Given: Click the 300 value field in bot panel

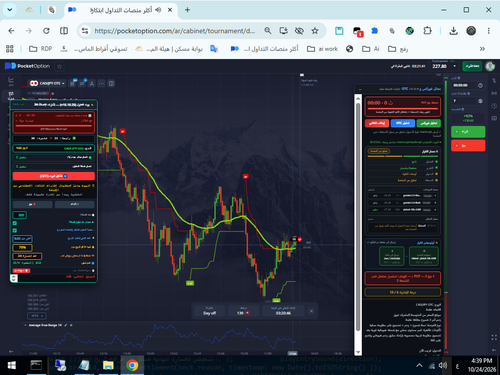Looking at the screenshot, I should pos(20,215).
